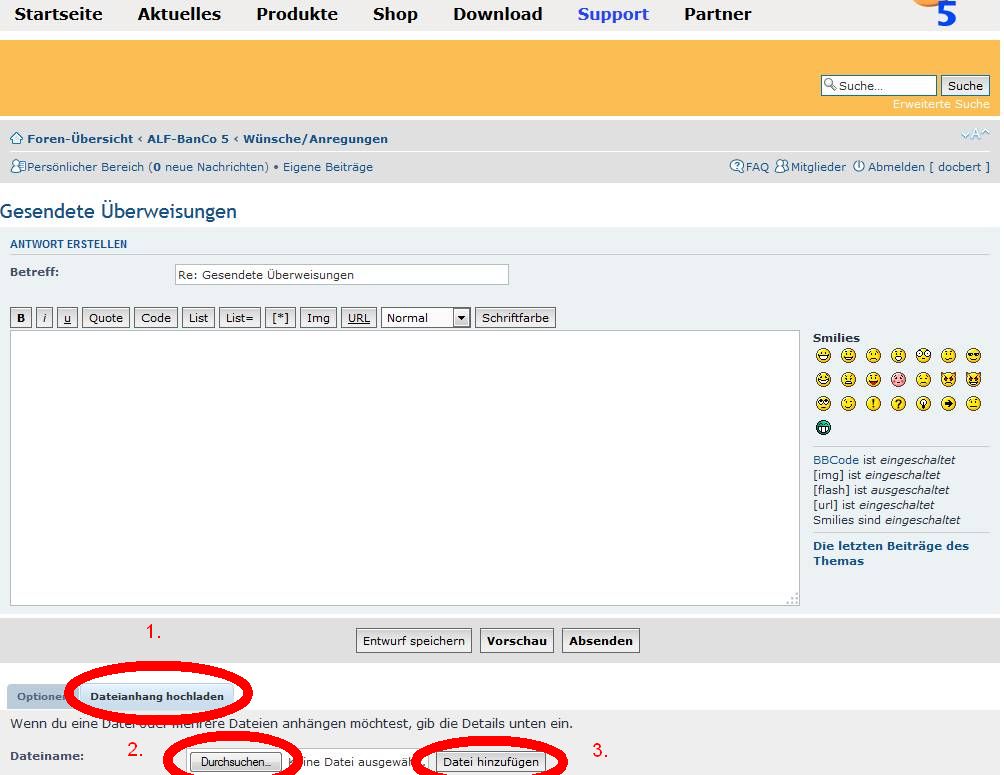Insert the winking smiley

(x=848, y=404)
